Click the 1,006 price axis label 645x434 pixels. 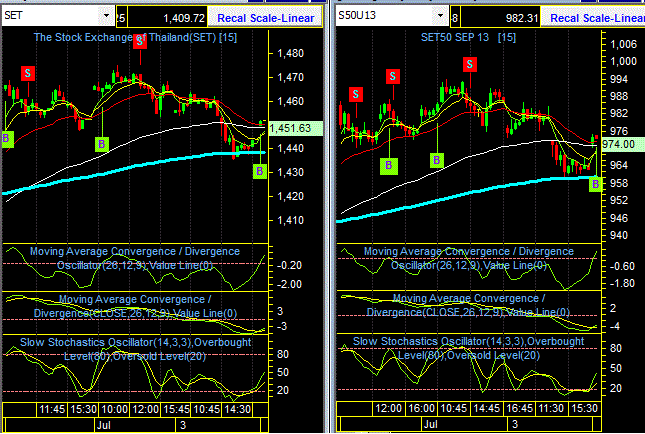pos(624,44)
